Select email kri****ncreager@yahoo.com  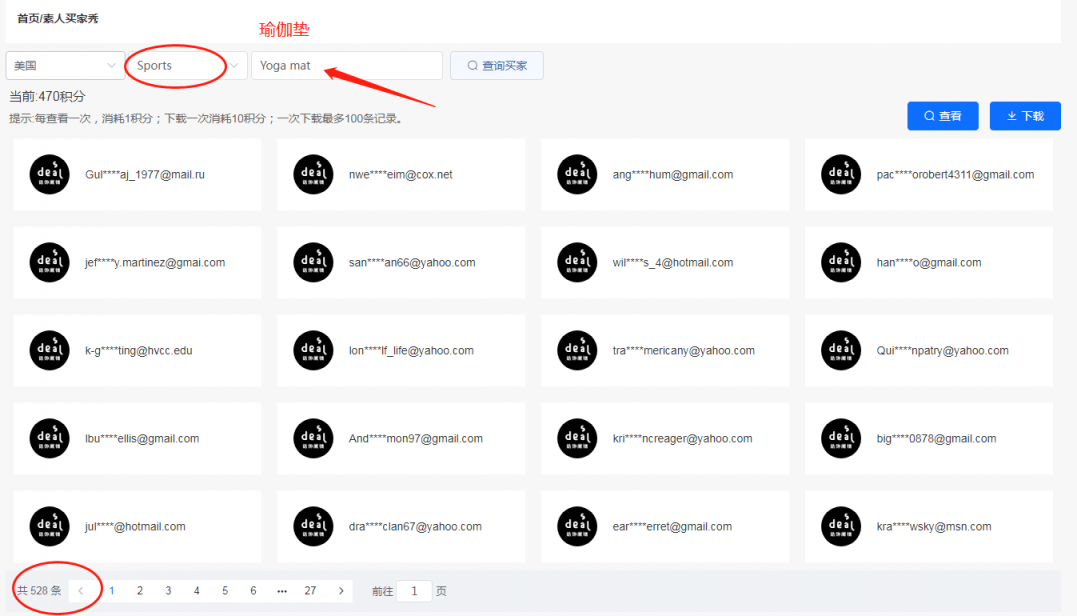[x=682, y=438]
